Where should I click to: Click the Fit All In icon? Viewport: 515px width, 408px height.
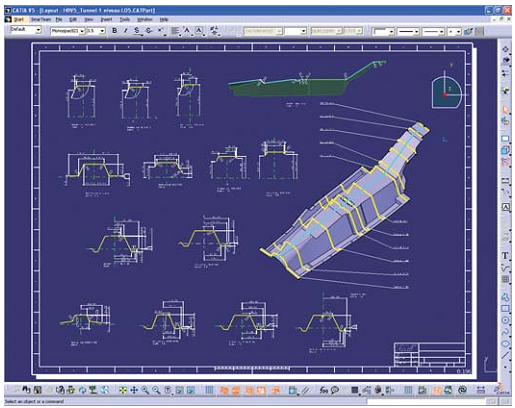[123, 390]
